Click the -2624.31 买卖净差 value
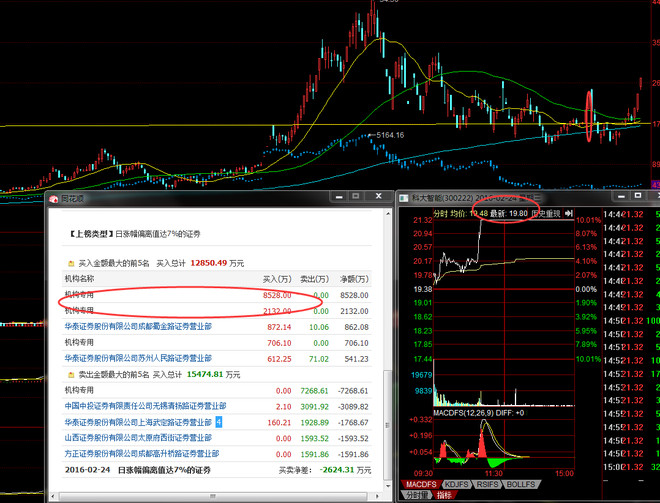Image resolution: width=660 pixels, height=503 pixels. pyautogui.click(x=337, y=470)
